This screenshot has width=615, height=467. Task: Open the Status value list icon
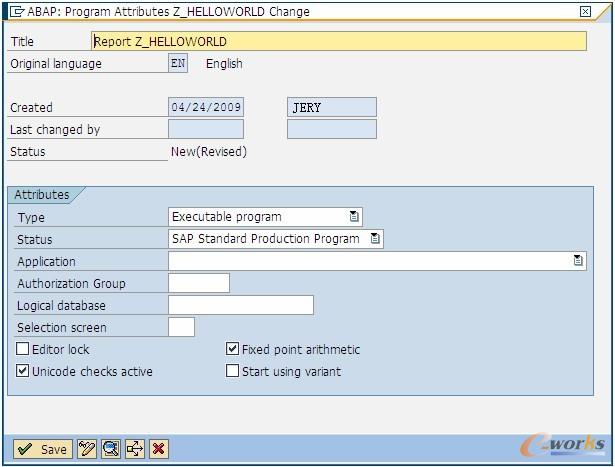pos(375,239)
